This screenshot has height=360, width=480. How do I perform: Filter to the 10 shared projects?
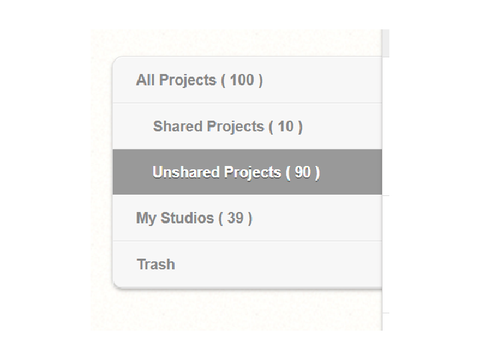coord(247,126)
